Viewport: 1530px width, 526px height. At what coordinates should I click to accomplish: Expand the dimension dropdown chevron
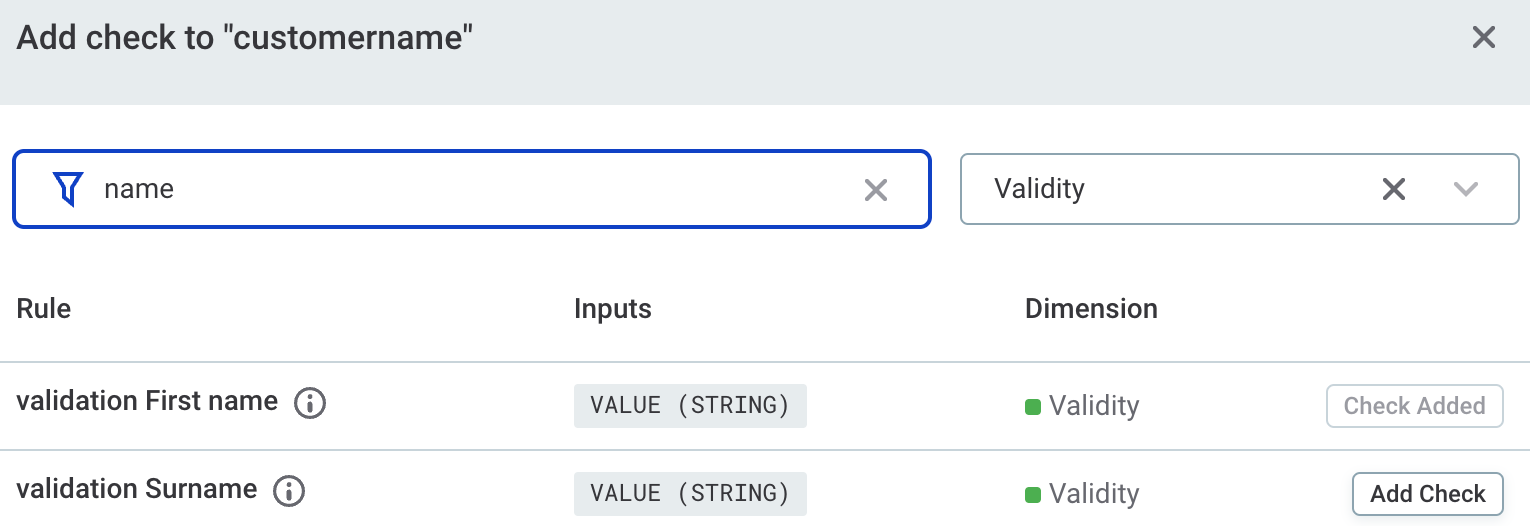pos(1465,189)
